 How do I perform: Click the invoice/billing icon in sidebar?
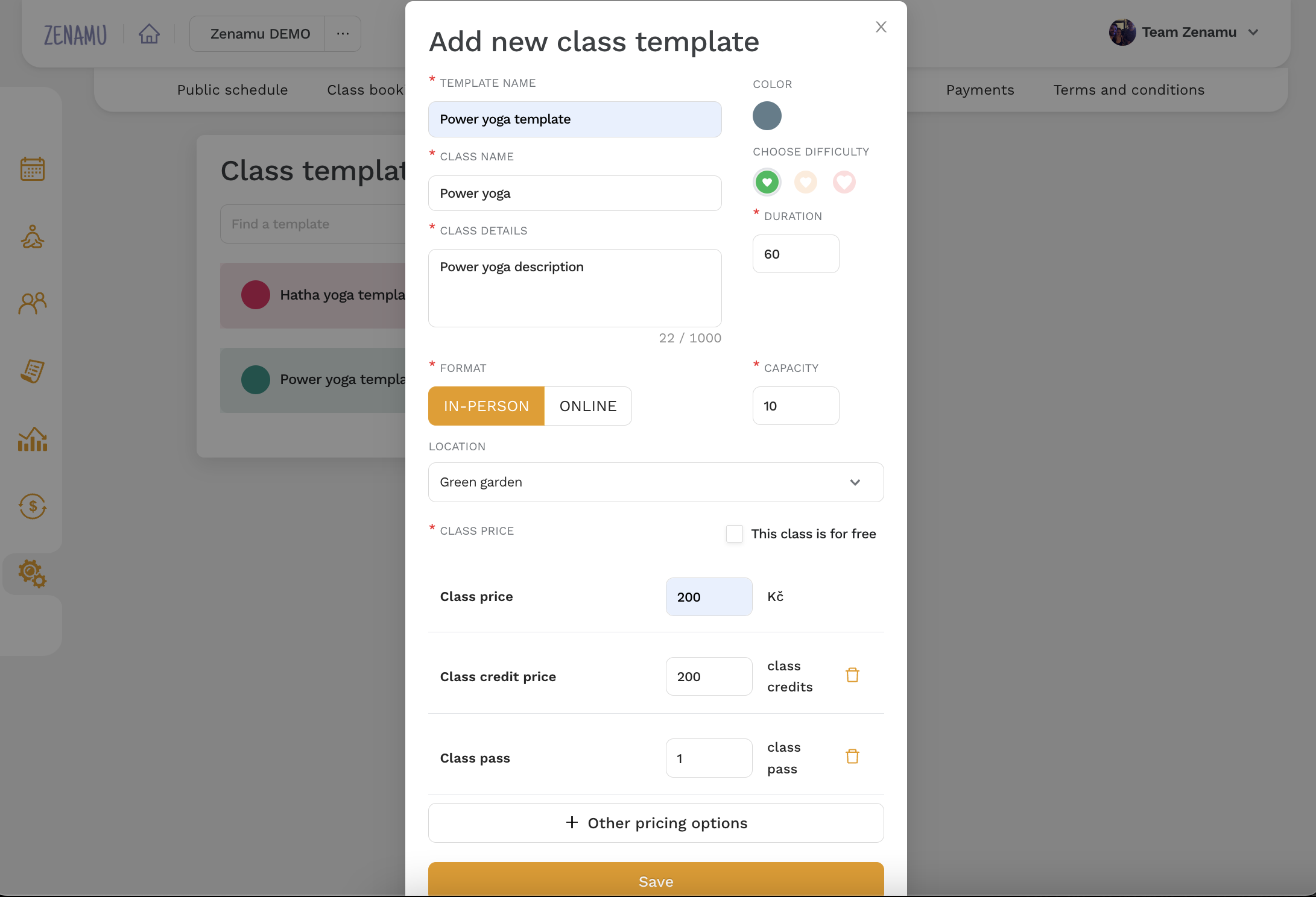[33, 371]
